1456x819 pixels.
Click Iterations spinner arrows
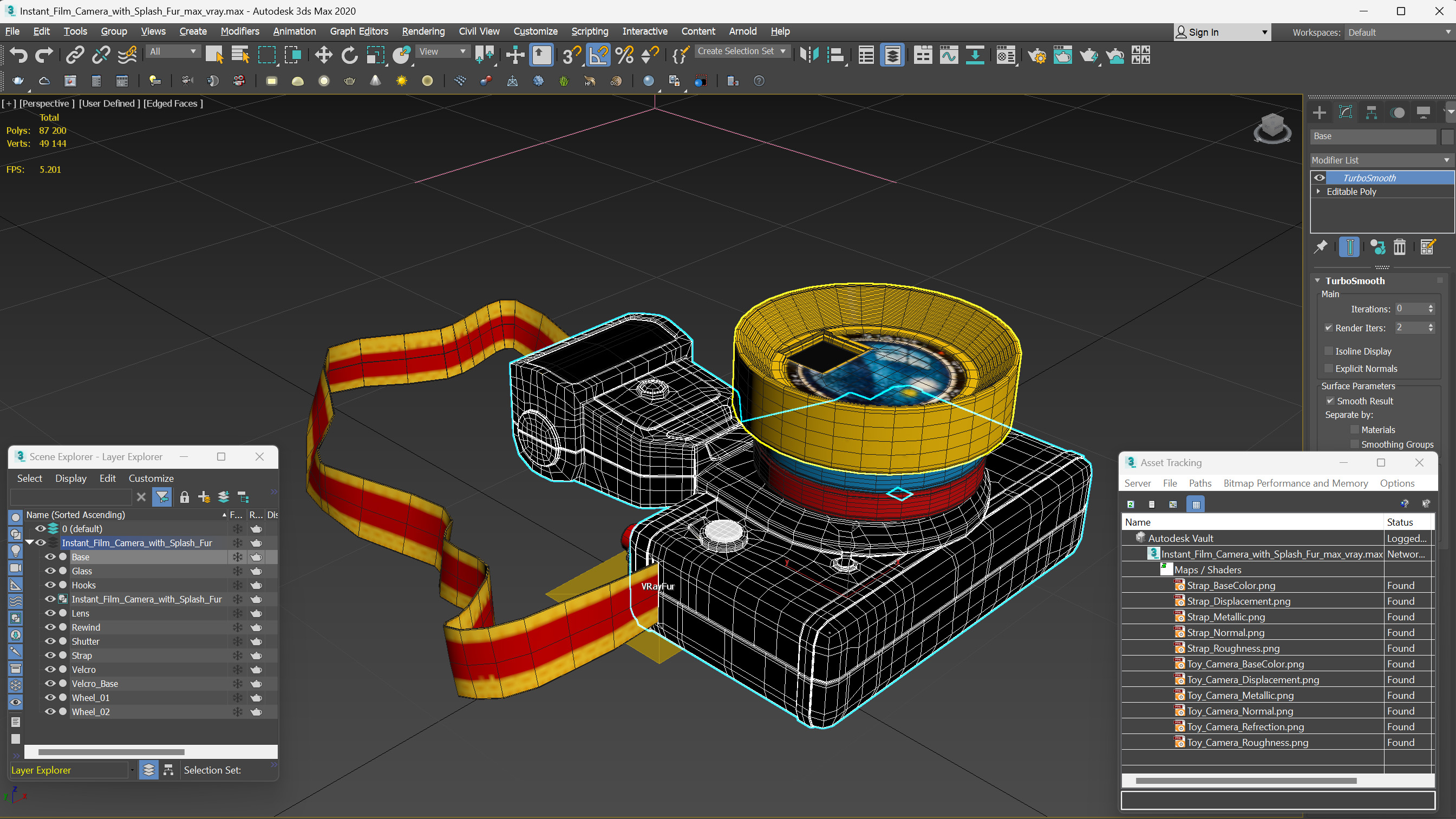click(1431, 309)
